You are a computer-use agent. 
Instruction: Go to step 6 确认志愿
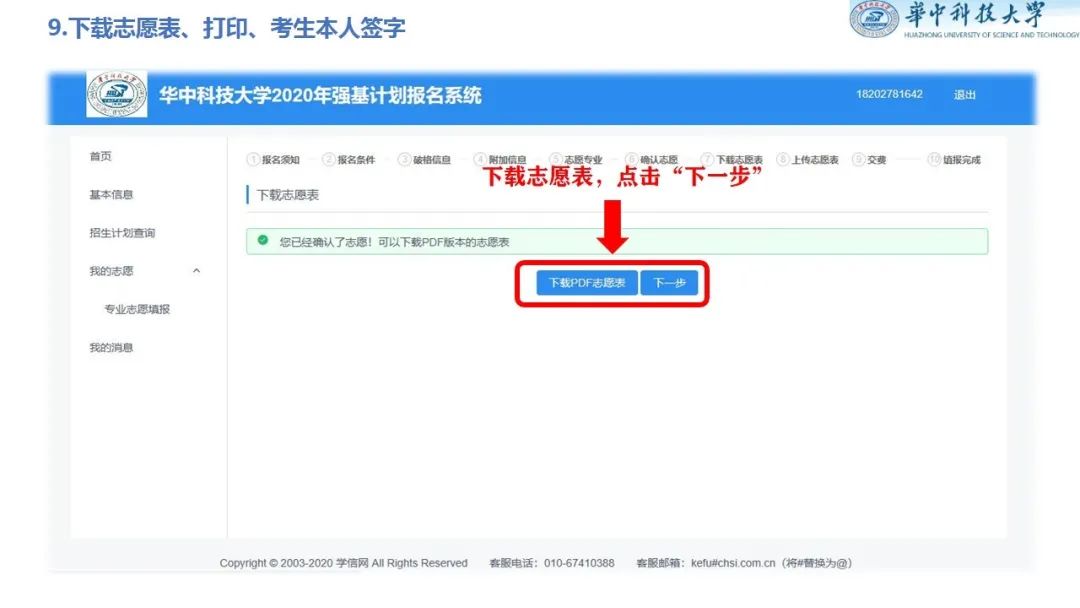coord(652,160)
